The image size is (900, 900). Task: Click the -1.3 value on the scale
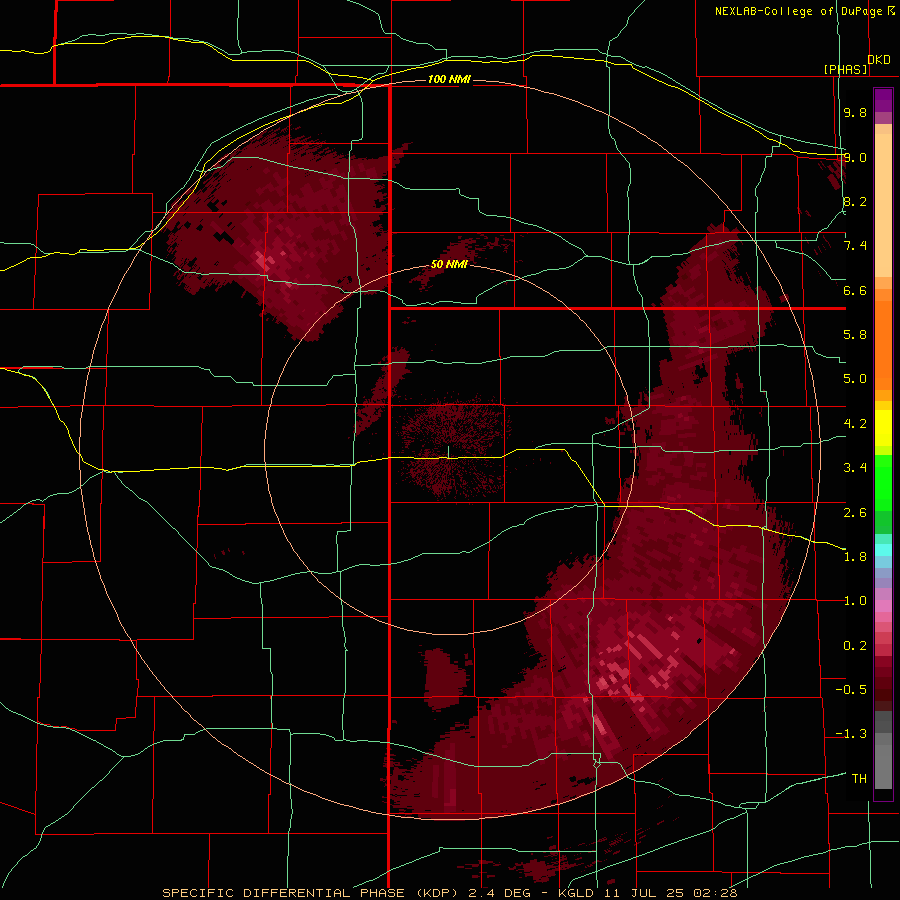point(851,734)
